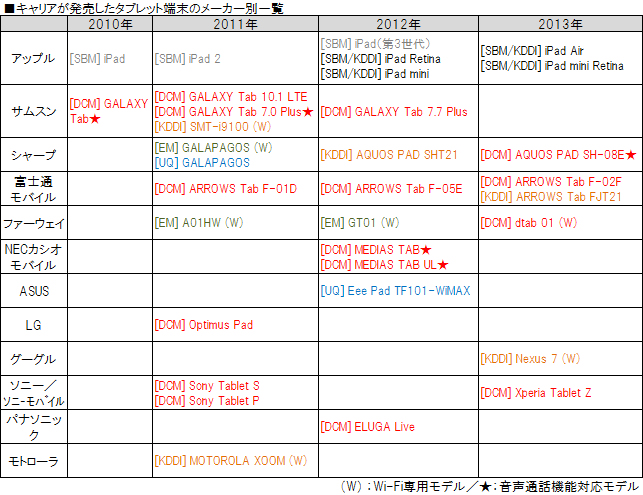Viewport: 643px width, 495px height.
Task: Click [UQ] GALAPAGOS entry
Action: coord(202,163)
